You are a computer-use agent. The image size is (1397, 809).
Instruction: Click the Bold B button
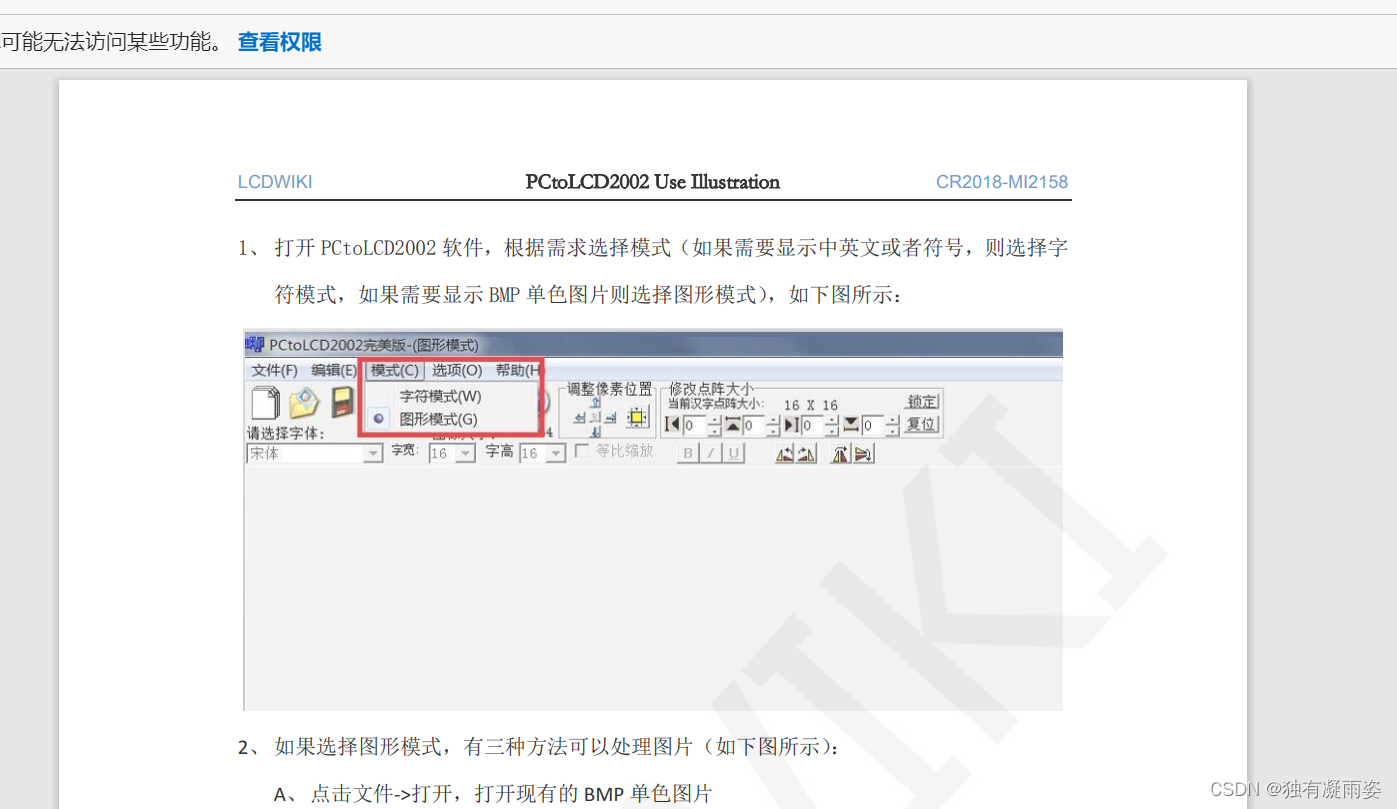tap(688, 453)
